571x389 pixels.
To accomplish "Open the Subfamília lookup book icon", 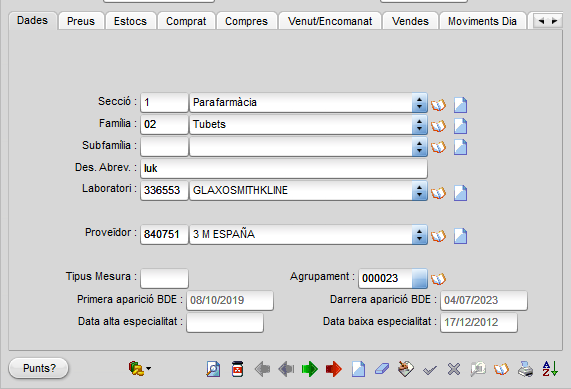I will point(438,147).
